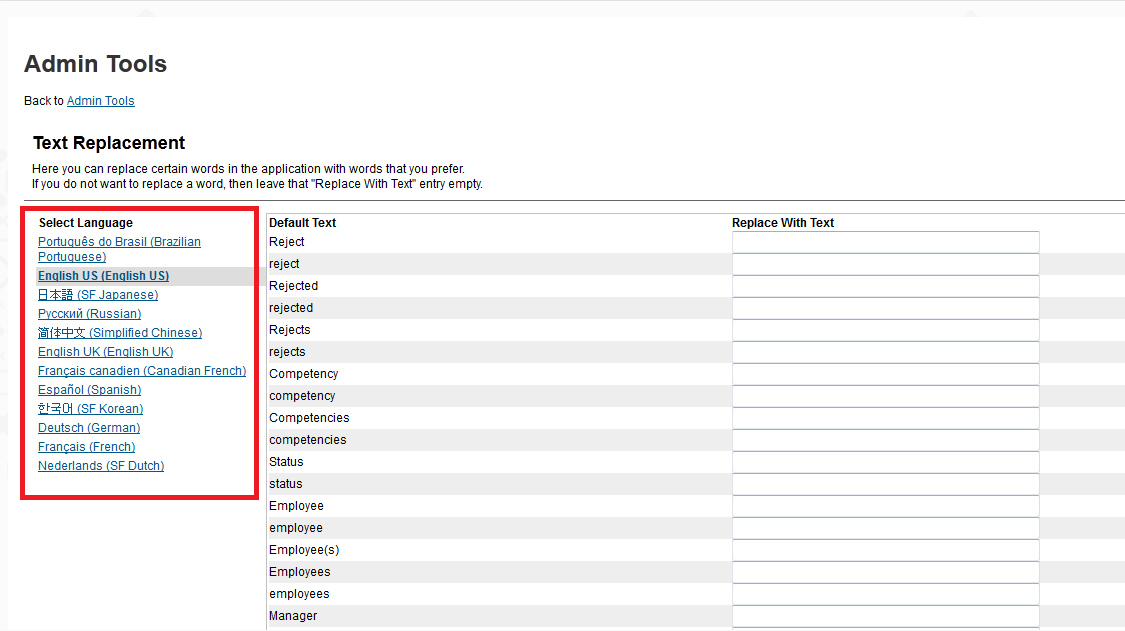1125x631 pixels.
Task: Click the default text "Status" capitalized
Action: 286,462
